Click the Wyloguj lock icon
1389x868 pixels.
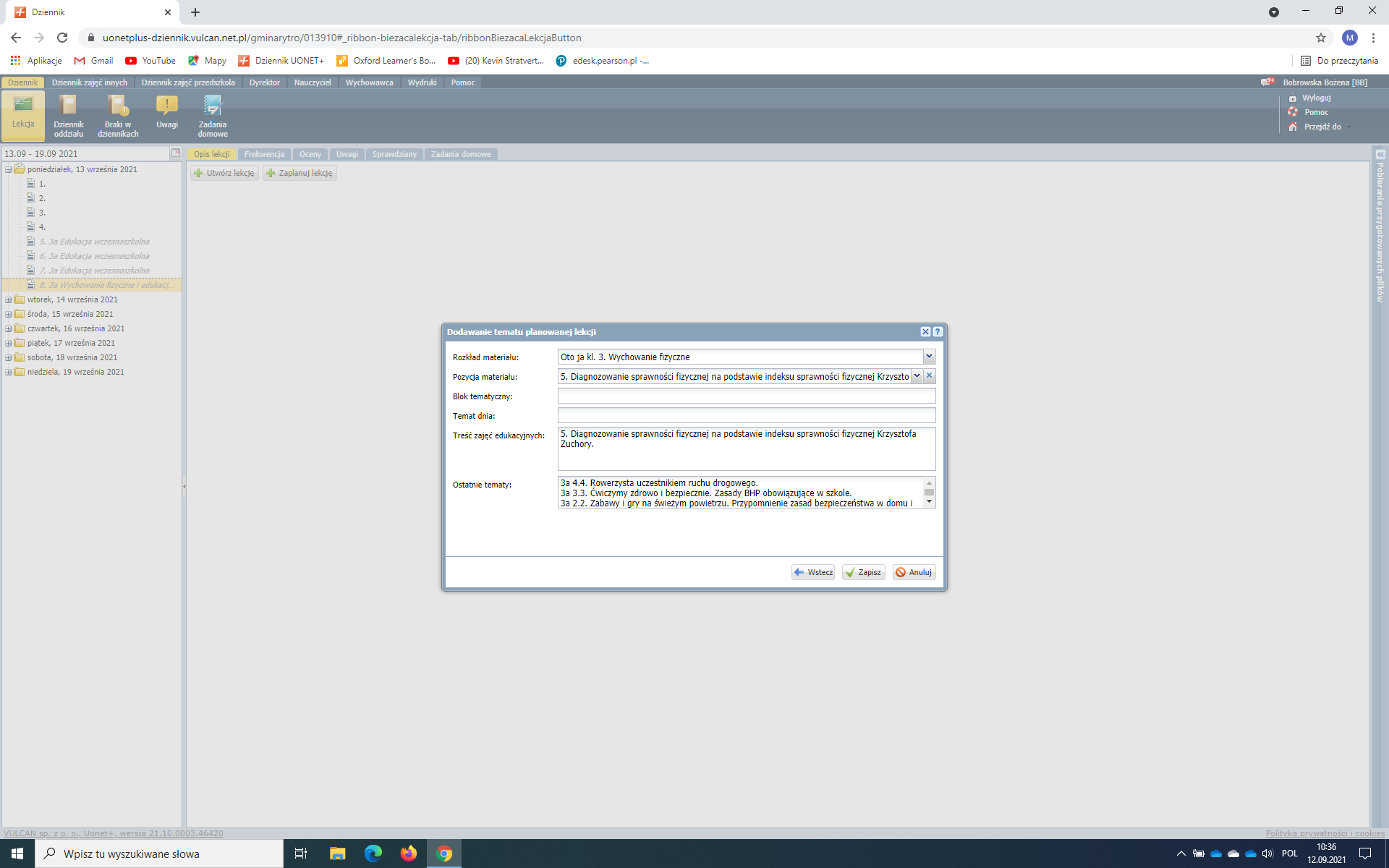[1293, 98]
